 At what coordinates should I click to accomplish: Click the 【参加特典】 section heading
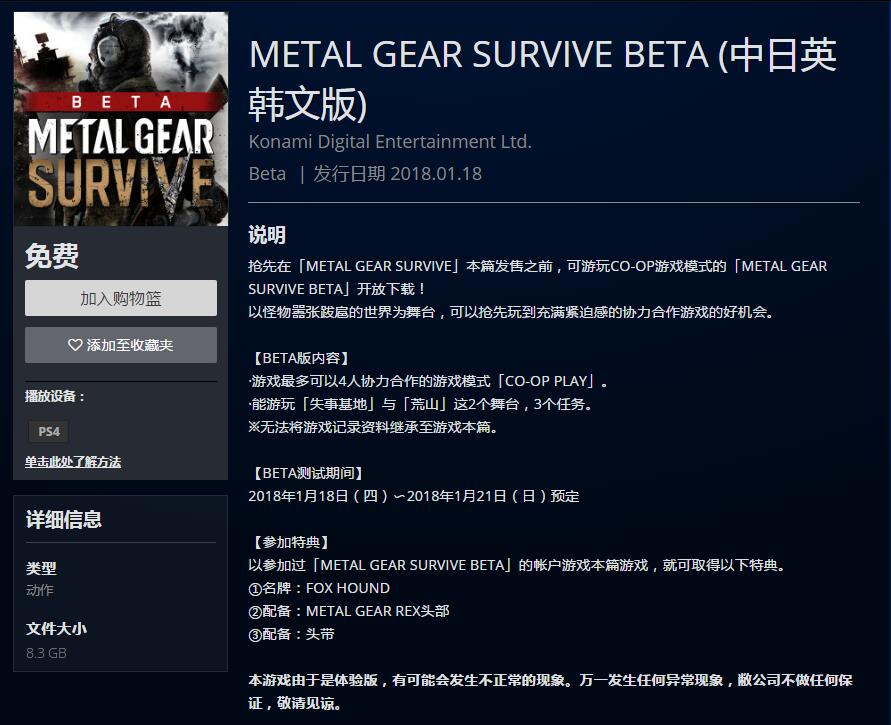[291, 542]
